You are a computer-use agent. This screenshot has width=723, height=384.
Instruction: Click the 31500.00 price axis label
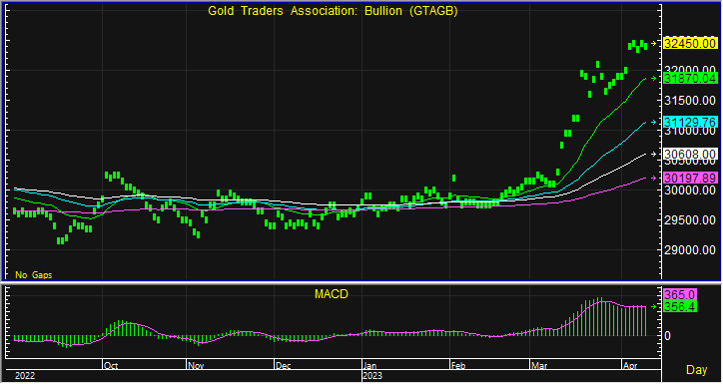[x=690, y=100]
